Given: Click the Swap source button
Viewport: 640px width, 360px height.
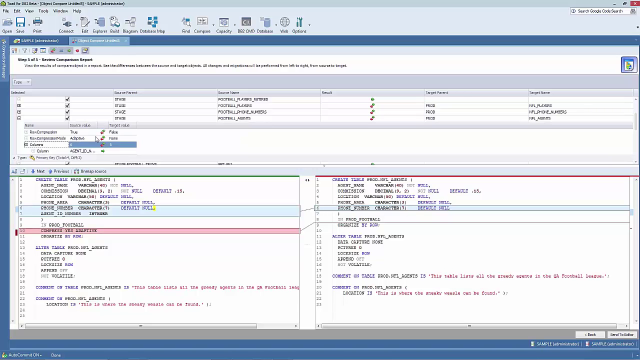Looking at the screenshot, I should tap(90, 171).
